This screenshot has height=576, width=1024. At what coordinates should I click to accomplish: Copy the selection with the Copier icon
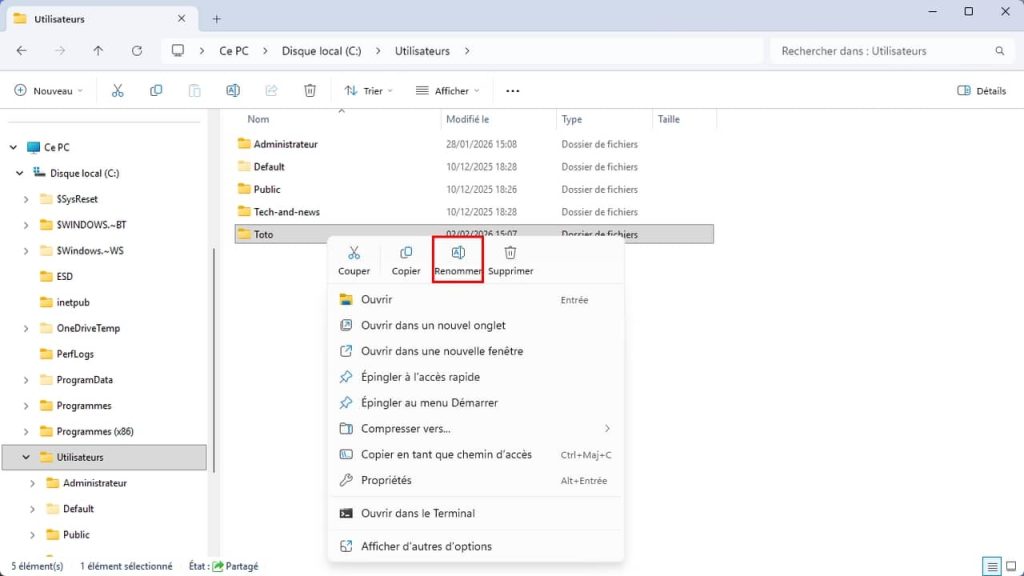[405, 260]
